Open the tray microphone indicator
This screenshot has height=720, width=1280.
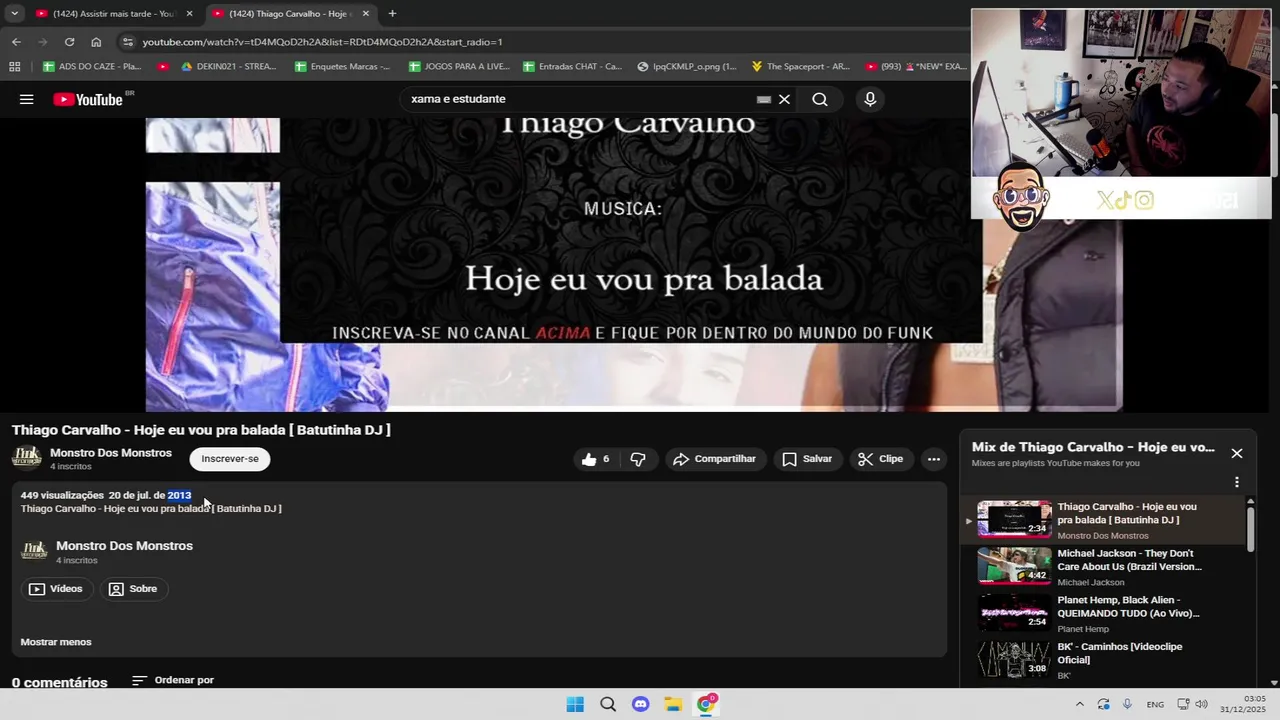1127,704
